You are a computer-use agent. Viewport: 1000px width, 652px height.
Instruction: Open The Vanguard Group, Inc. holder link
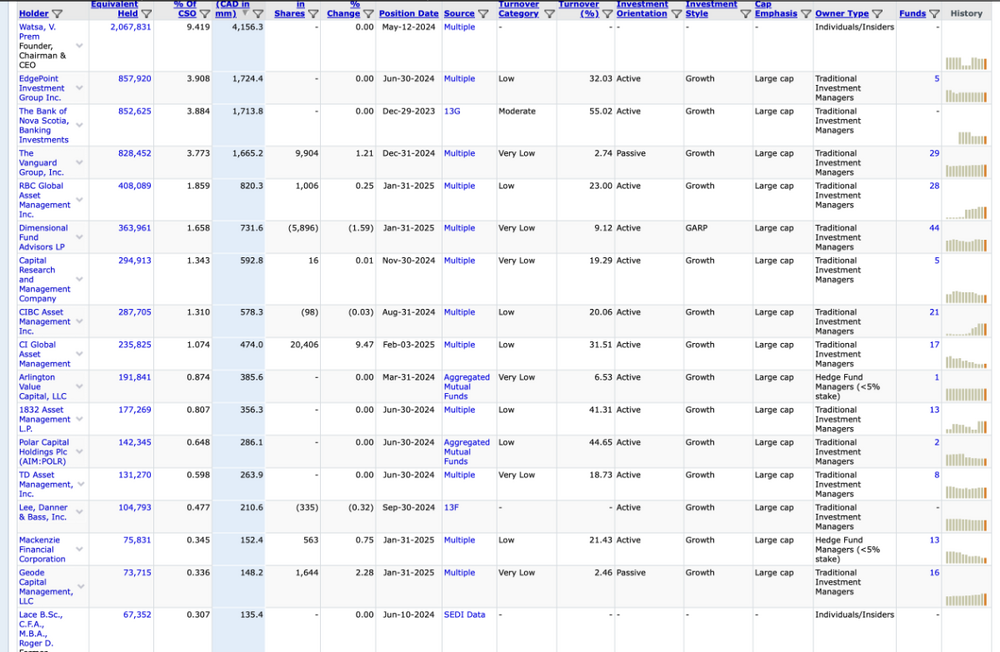[x=41, y=163]
